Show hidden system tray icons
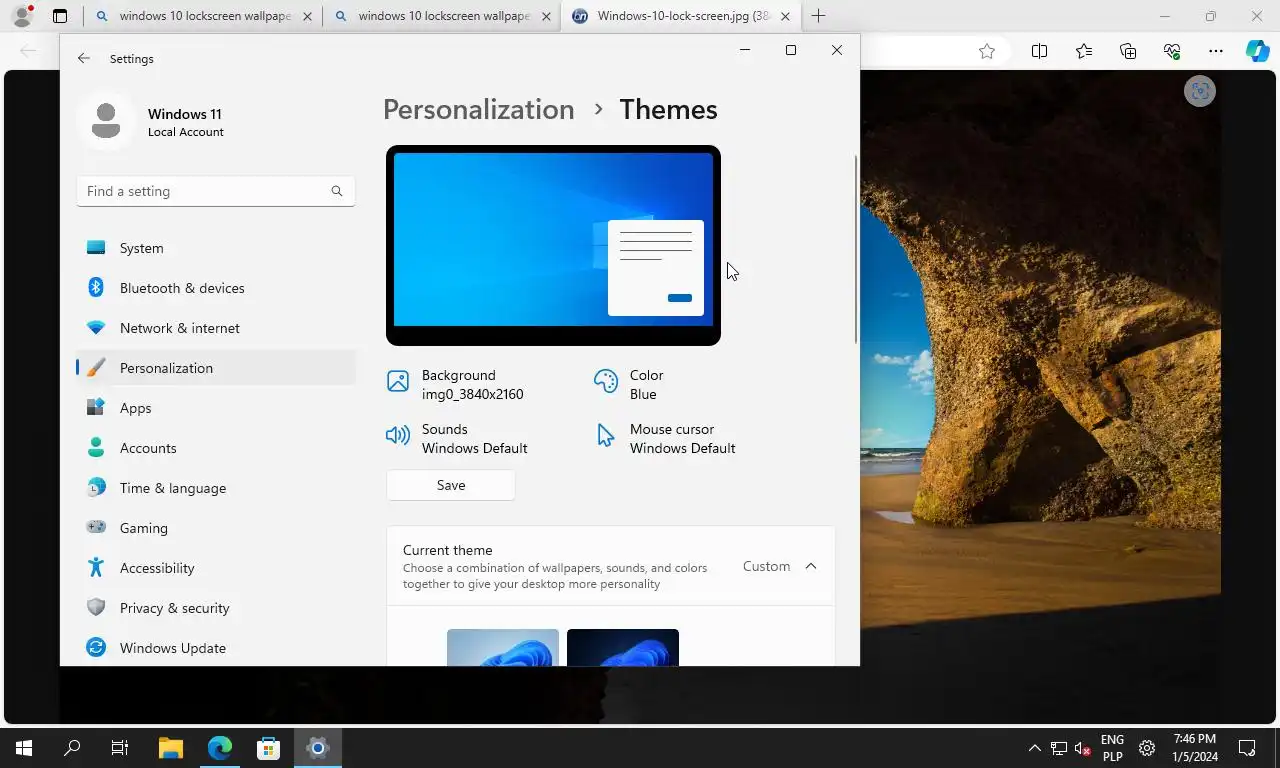Screen dimensions: 1280x768 point(1035,748)
